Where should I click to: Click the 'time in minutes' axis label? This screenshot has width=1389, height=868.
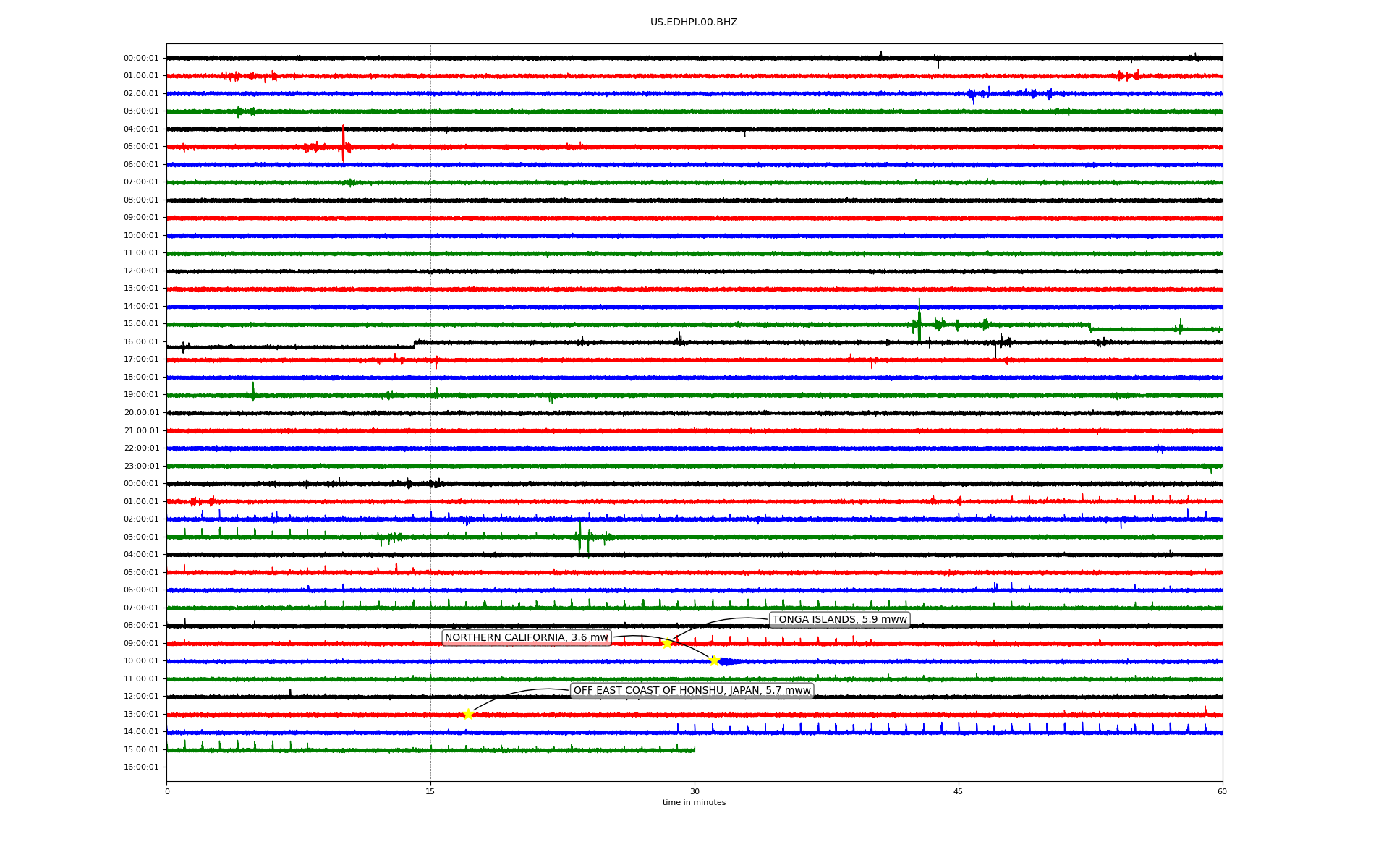point(694,802)
